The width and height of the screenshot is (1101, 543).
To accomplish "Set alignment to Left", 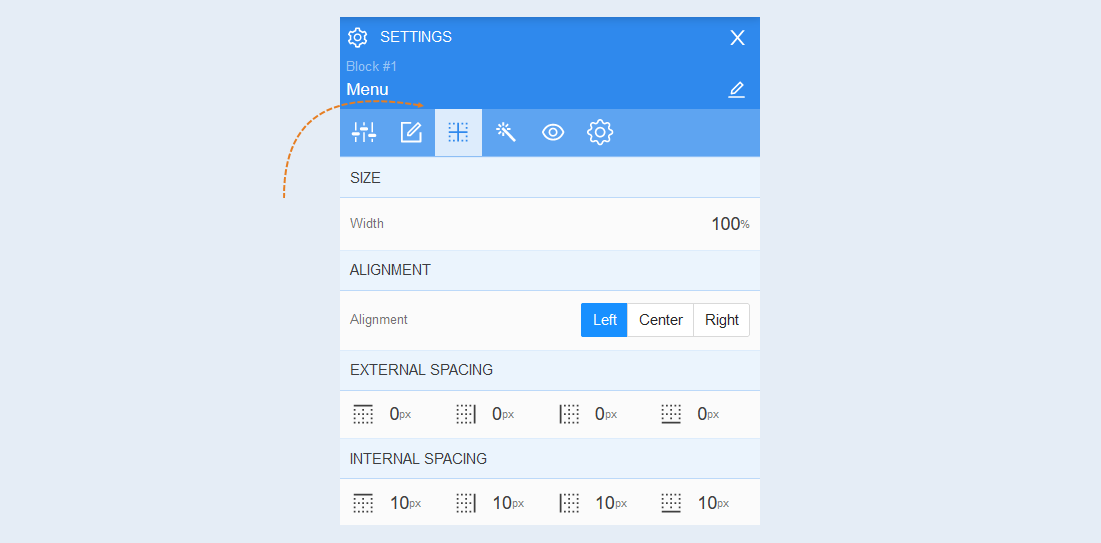I will point(604,320).
